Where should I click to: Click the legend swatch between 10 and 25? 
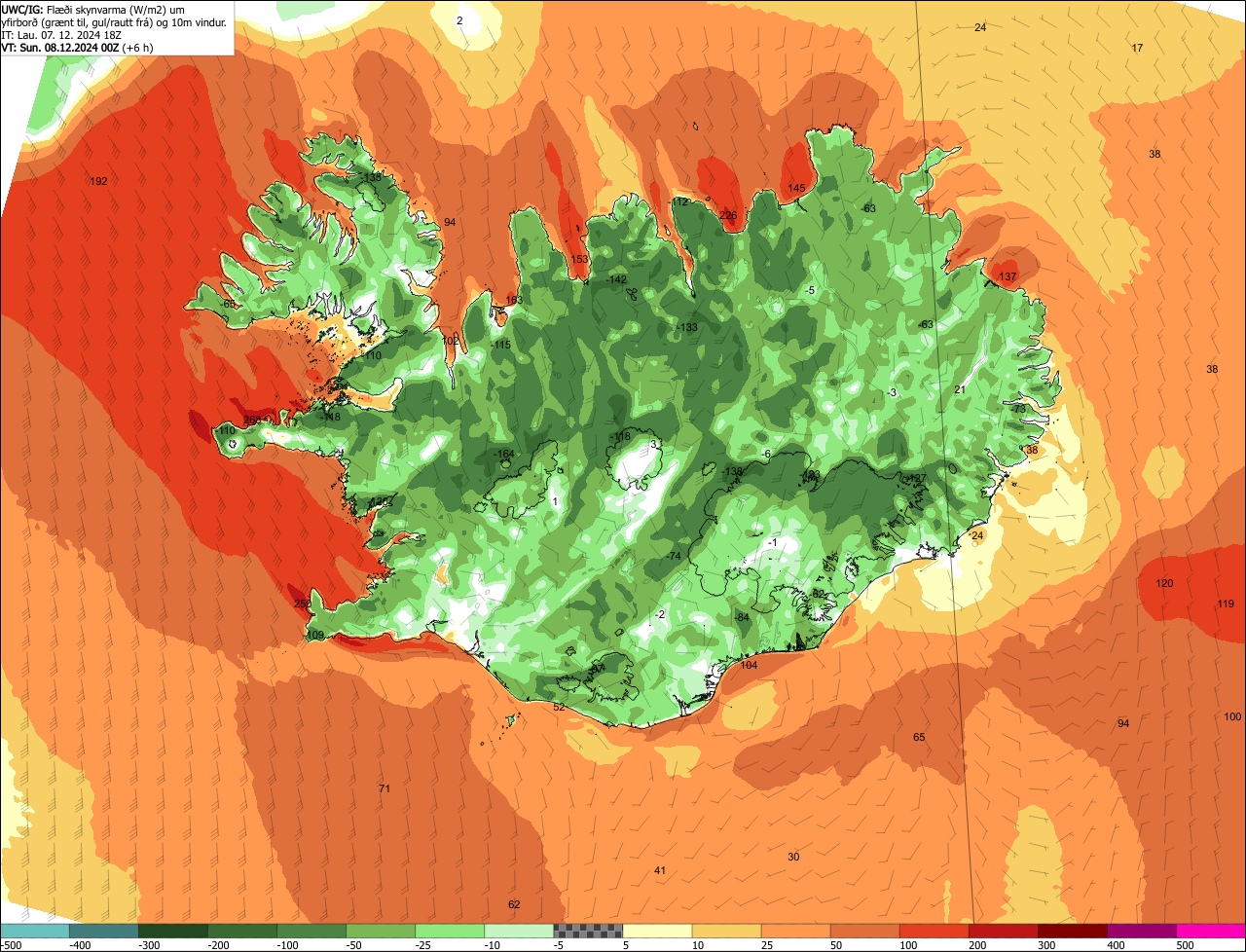(726, 931)
